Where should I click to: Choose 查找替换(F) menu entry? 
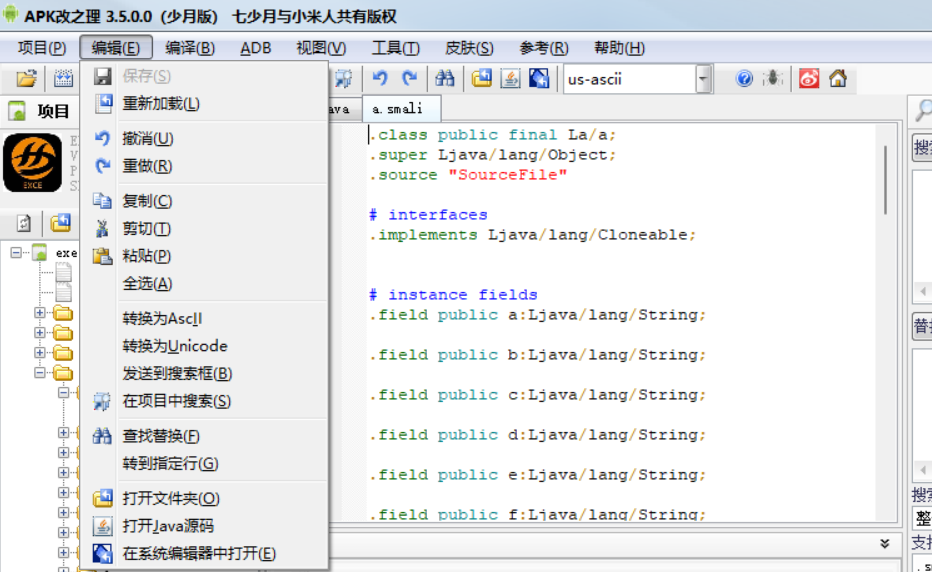(x=204, y=436)
